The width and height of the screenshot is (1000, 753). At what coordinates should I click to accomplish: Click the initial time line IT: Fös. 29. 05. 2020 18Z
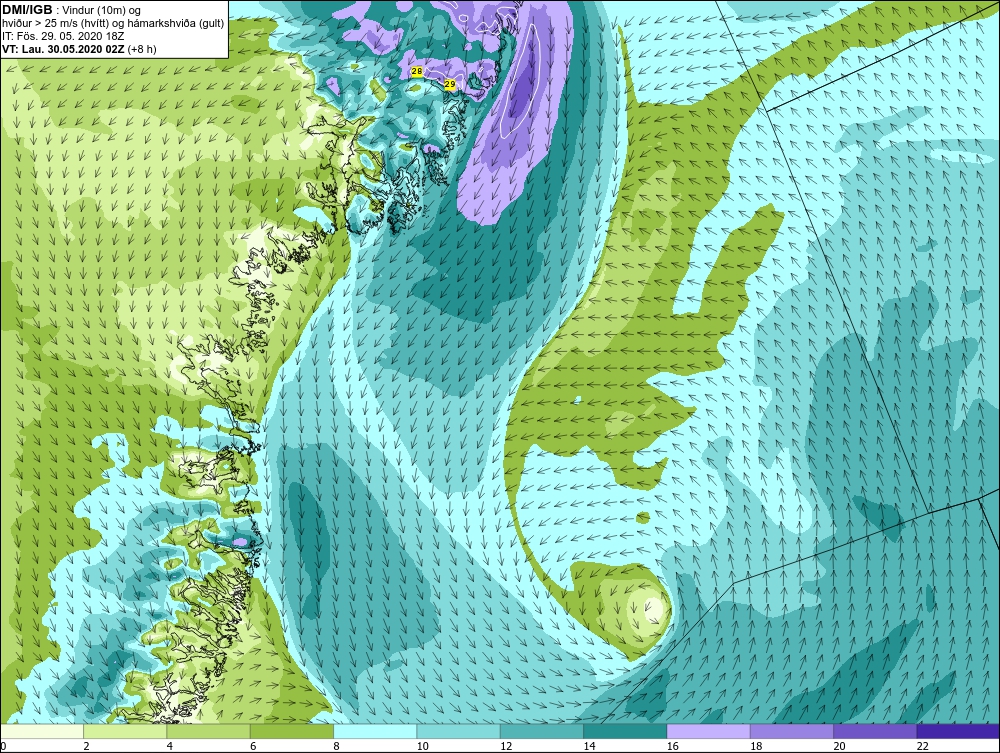click(x=62, y=36)
